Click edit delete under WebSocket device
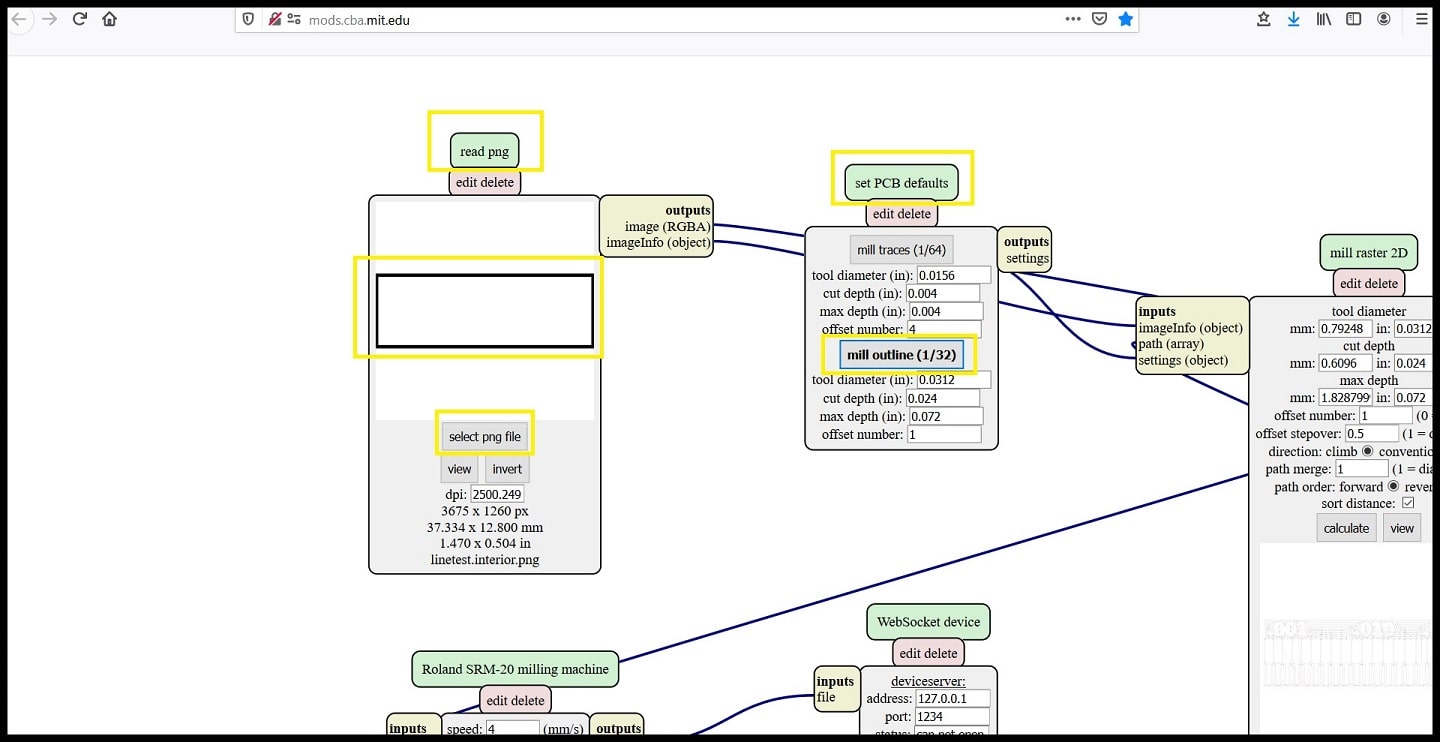Screen dimensions: 1440x742 pos(929,653)
